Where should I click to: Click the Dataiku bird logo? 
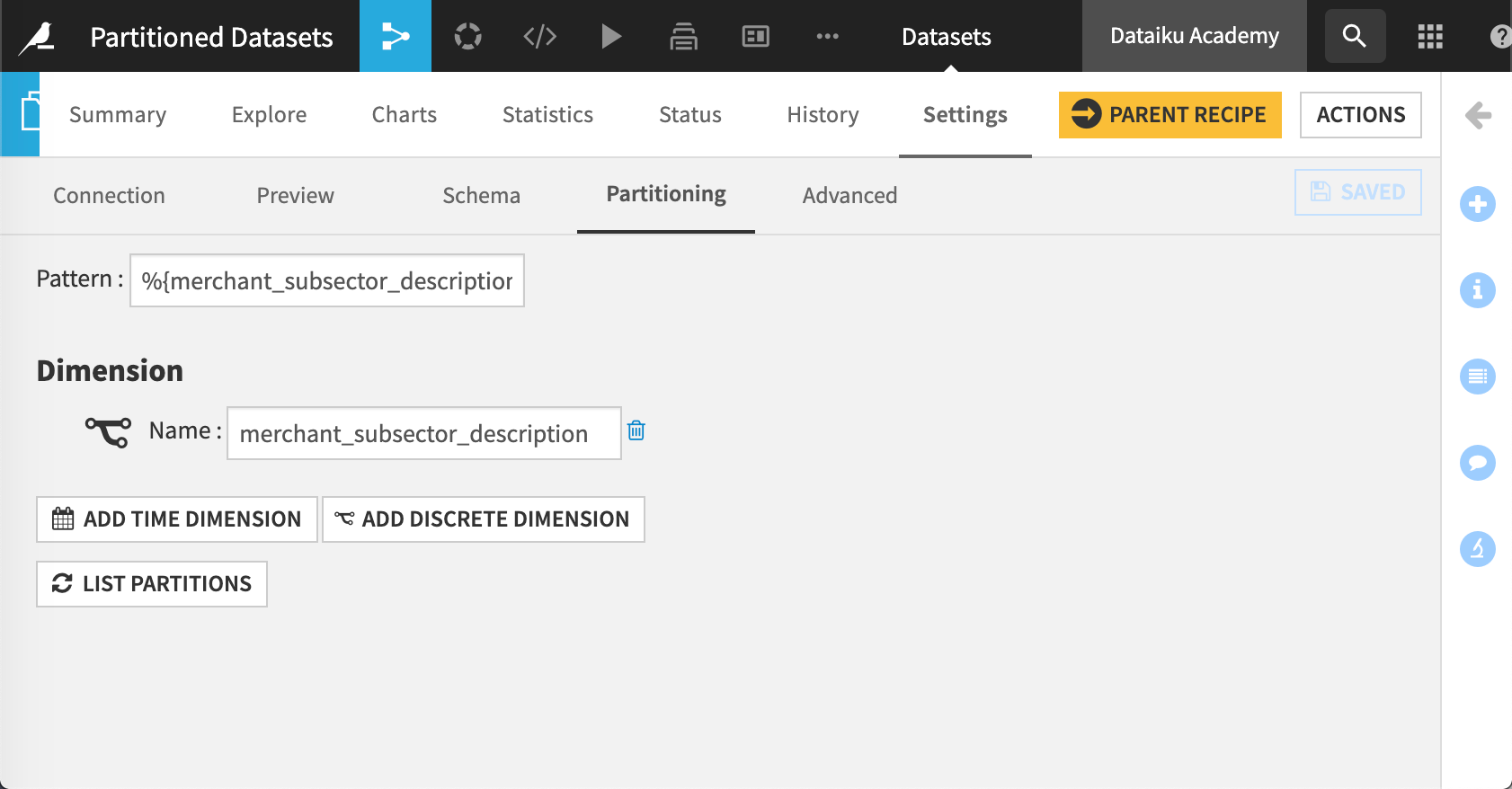point(38,37)
